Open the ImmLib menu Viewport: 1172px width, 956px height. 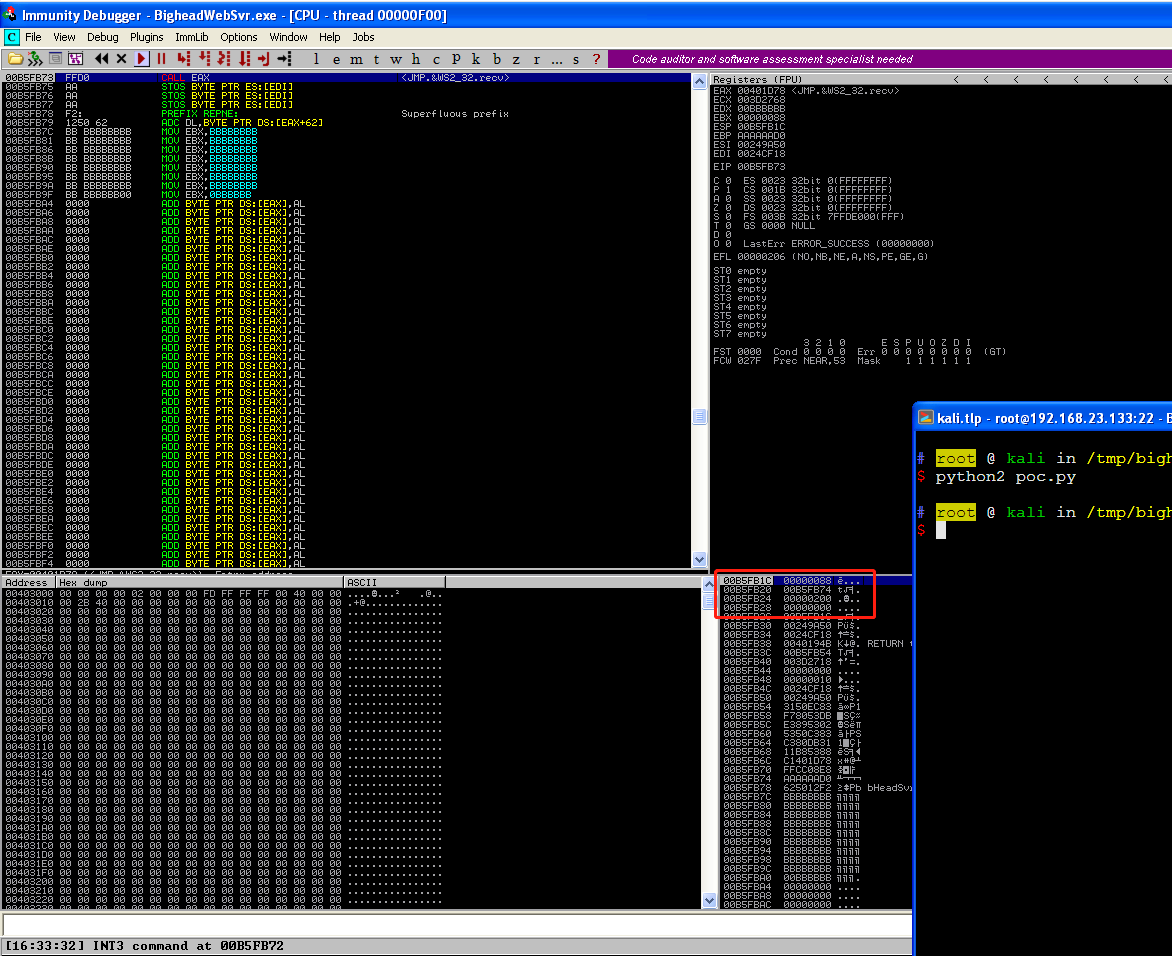[191, 37]
